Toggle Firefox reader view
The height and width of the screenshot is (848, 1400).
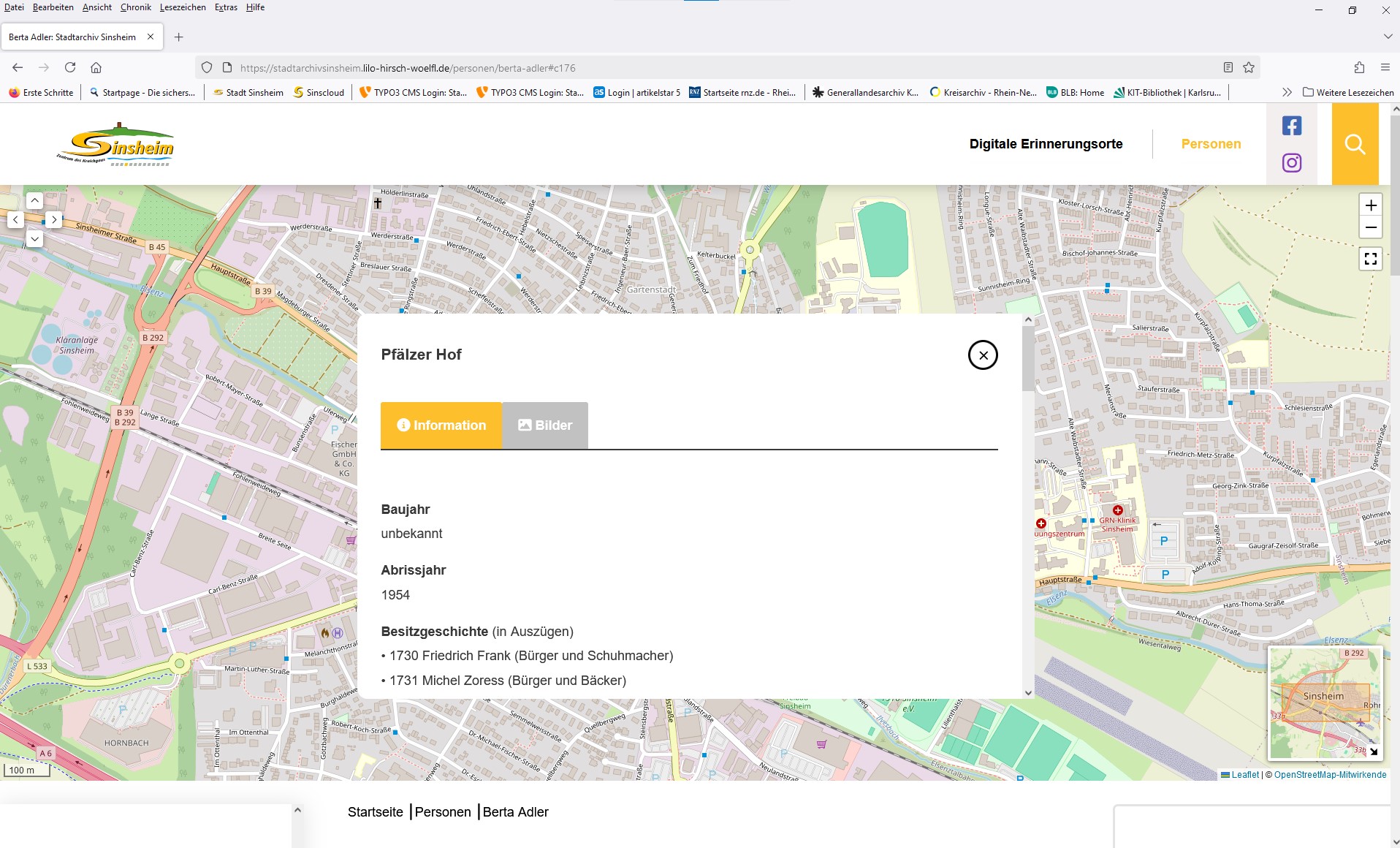coord(1228,68)
